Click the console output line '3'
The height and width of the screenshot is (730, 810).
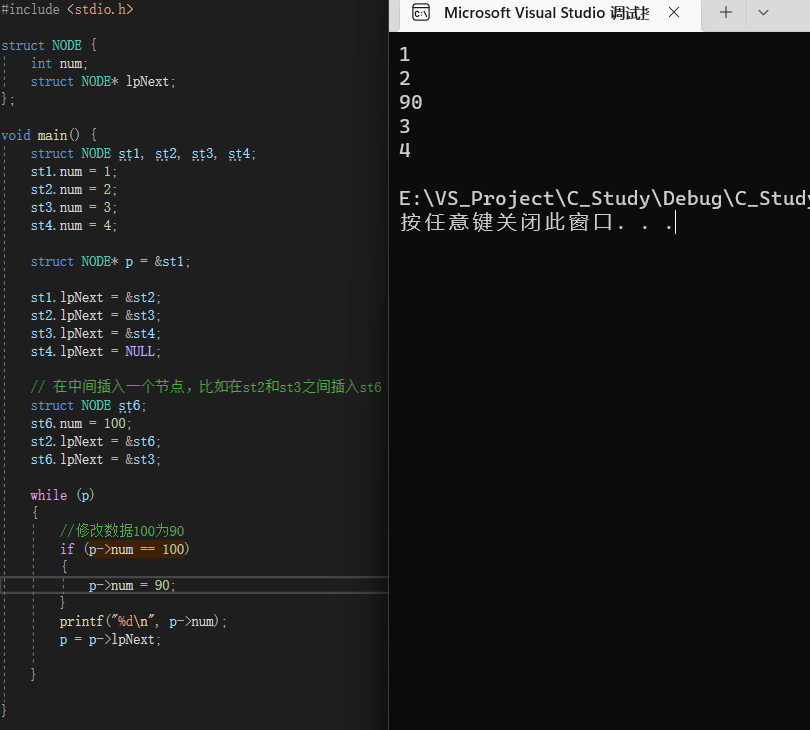point(404,127)
